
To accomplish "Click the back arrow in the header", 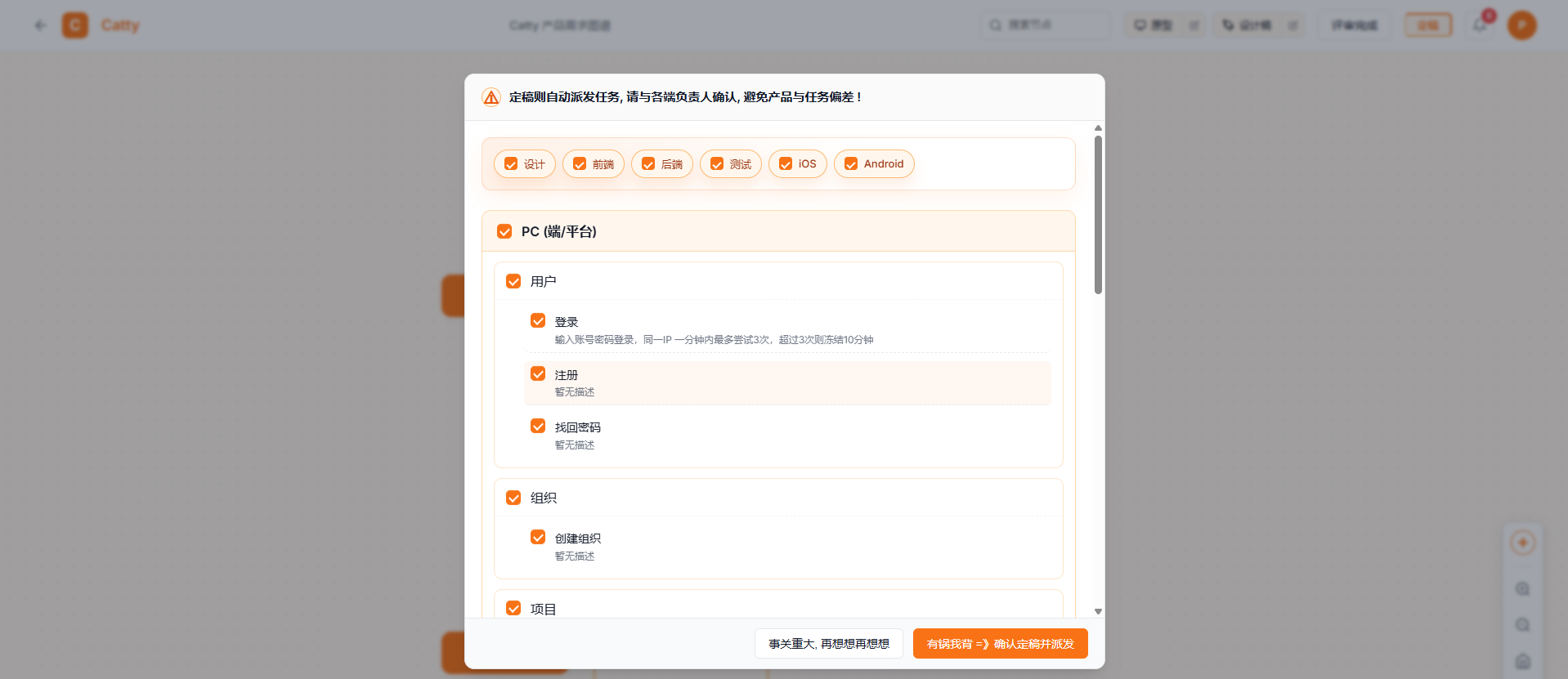I will click(40, 25).
